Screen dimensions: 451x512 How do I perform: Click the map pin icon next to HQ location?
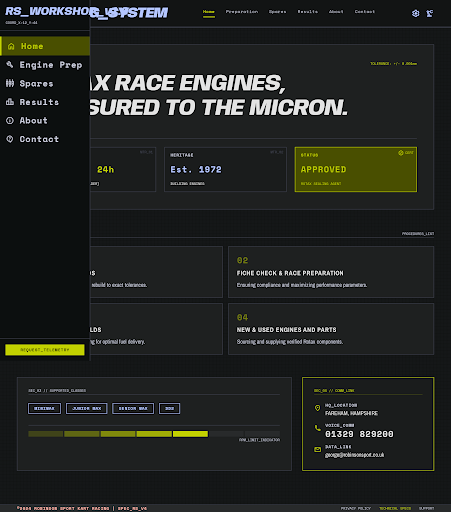click(317, 408)
